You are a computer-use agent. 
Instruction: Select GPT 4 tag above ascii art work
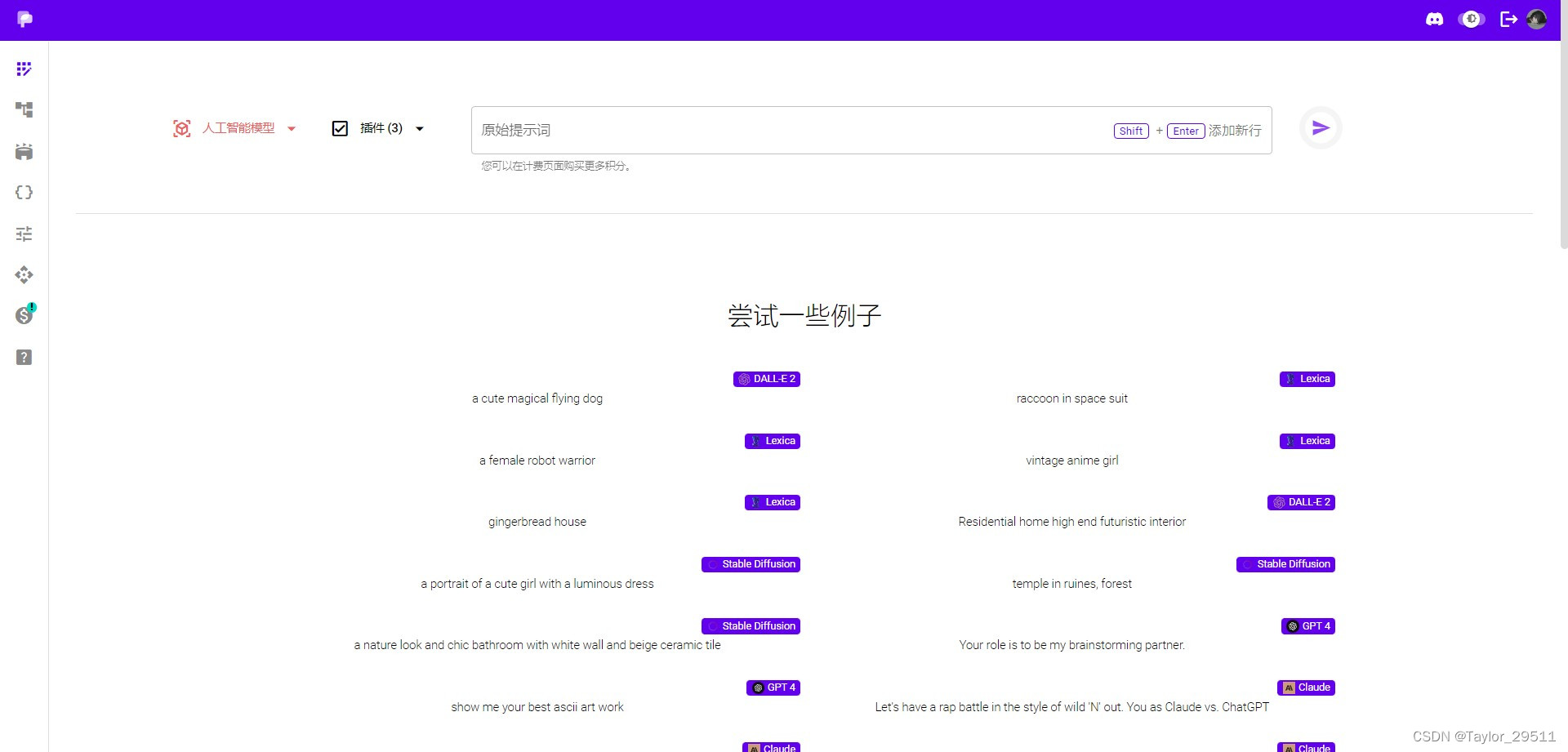pyautogui.click(x=773, y=687)
